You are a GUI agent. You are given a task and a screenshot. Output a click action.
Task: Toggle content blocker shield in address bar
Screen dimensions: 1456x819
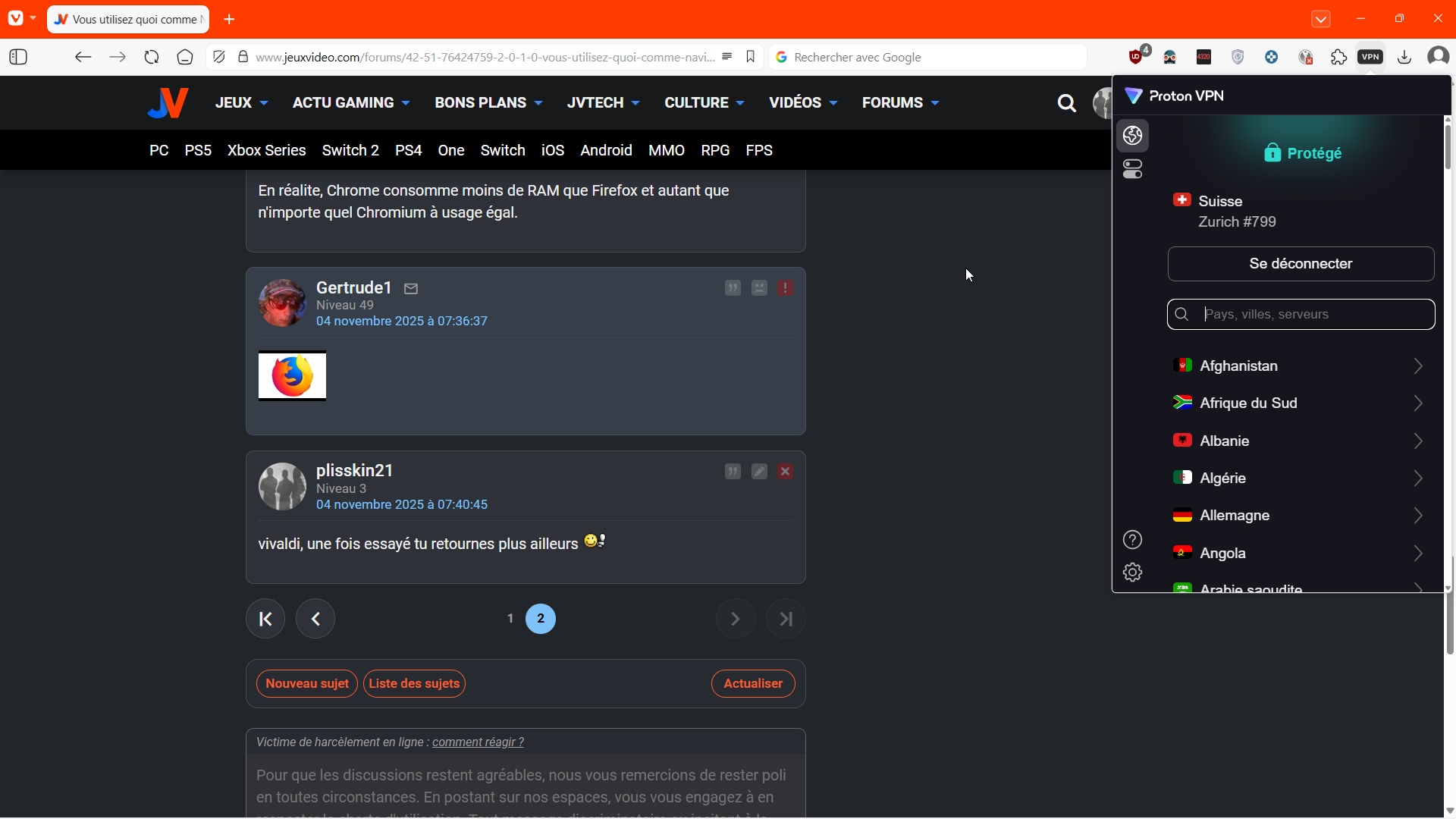pos(219,57)
